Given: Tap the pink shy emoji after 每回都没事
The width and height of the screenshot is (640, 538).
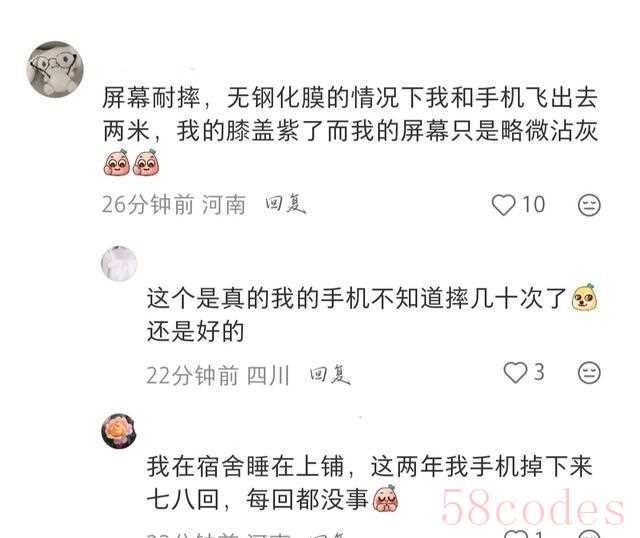Looking at the screenshot, I should click(385, 499).
